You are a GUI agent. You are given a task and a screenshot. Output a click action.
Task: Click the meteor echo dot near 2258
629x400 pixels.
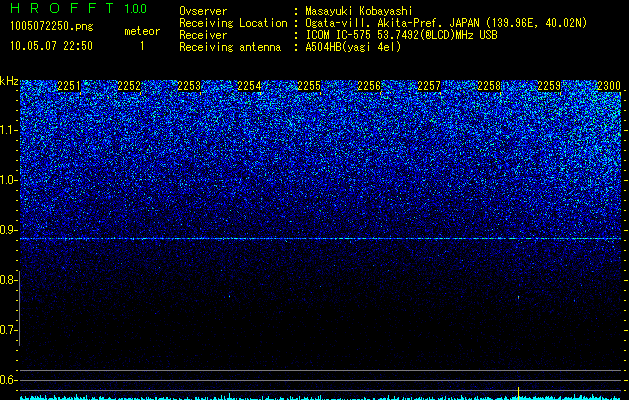519,297
